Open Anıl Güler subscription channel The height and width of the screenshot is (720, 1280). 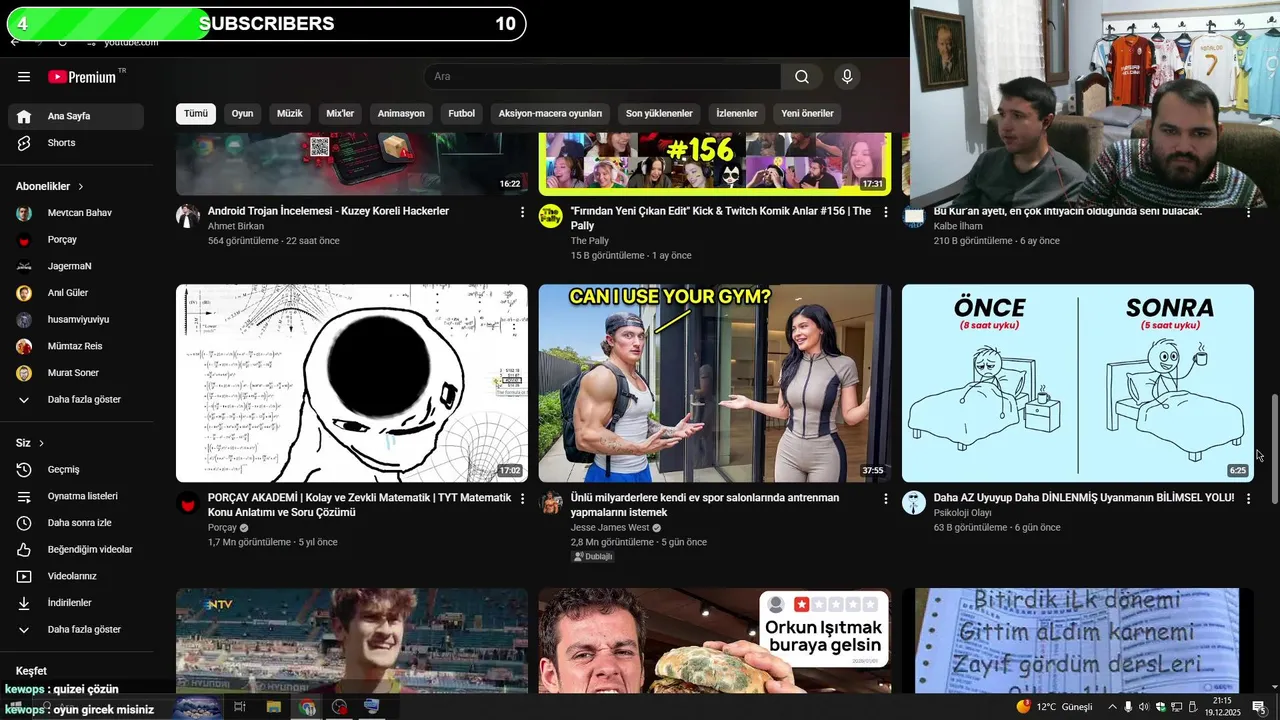pos(76,293)
